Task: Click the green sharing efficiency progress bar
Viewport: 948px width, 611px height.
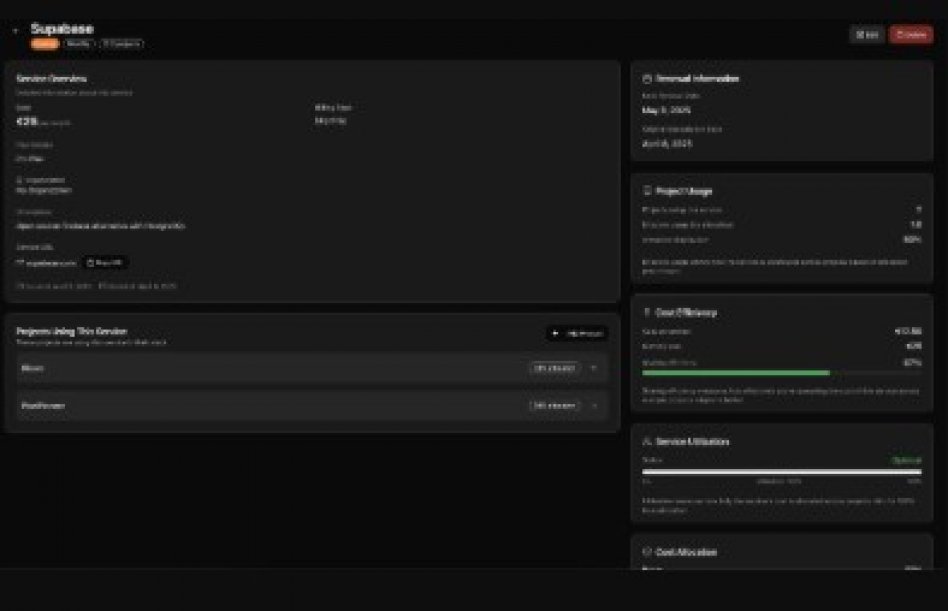Action: 736,373
